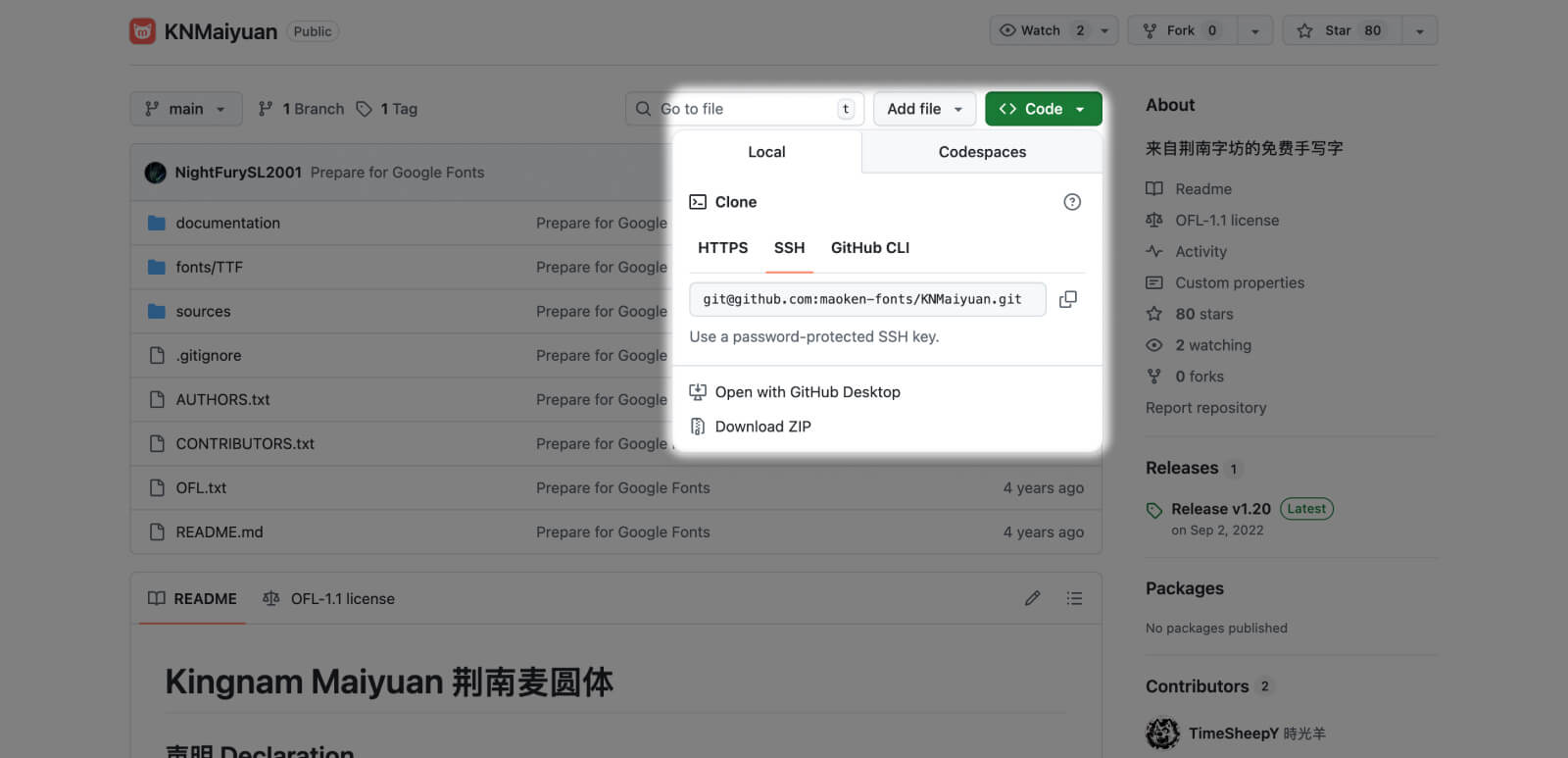Open the Contributors section heading link
1568x758 pixels.
click(x=1198, y=686)
